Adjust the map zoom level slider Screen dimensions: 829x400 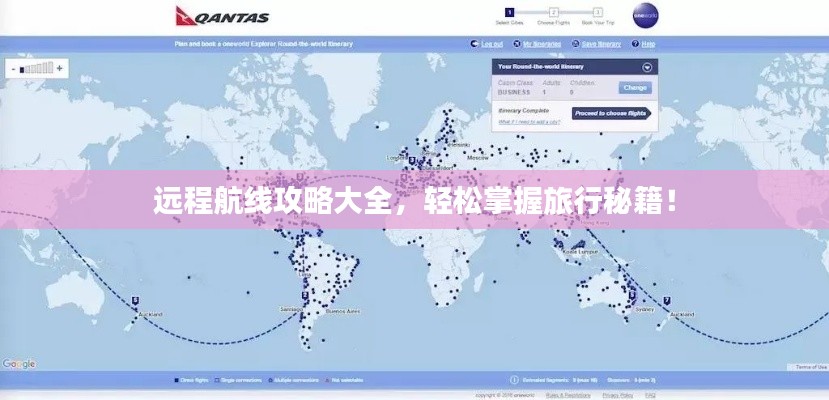tap(37, 68)
